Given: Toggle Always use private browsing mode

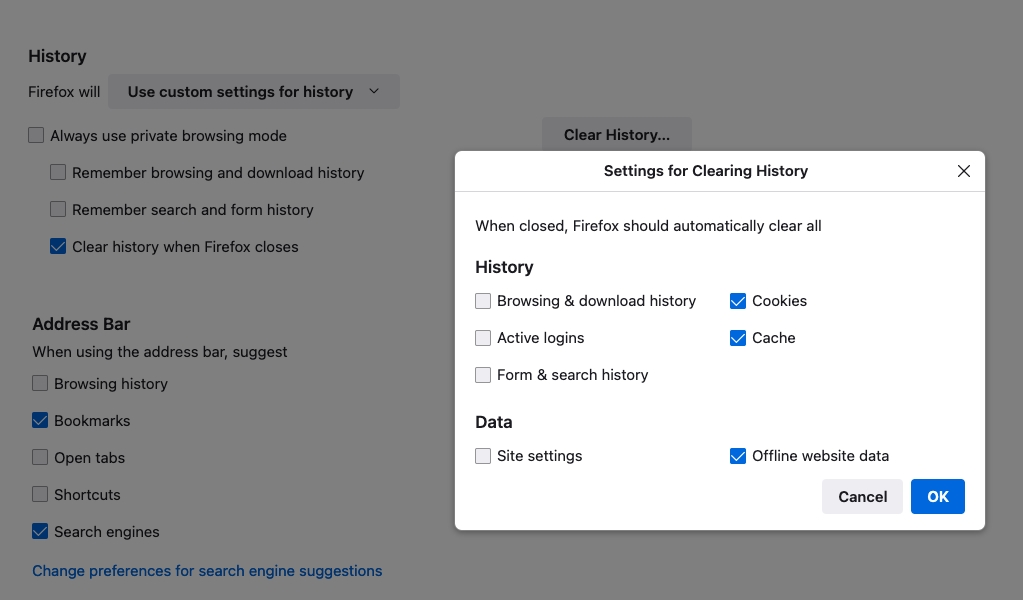Looking at the screenshot, I should pos(37,136).
